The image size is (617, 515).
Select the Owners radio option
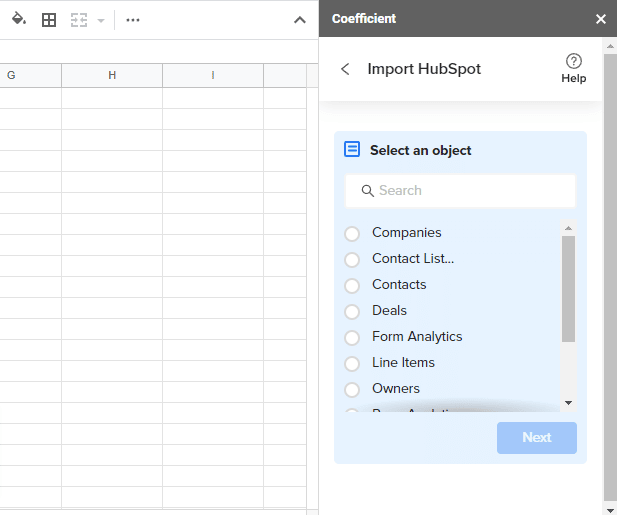(x=352, y=389)
